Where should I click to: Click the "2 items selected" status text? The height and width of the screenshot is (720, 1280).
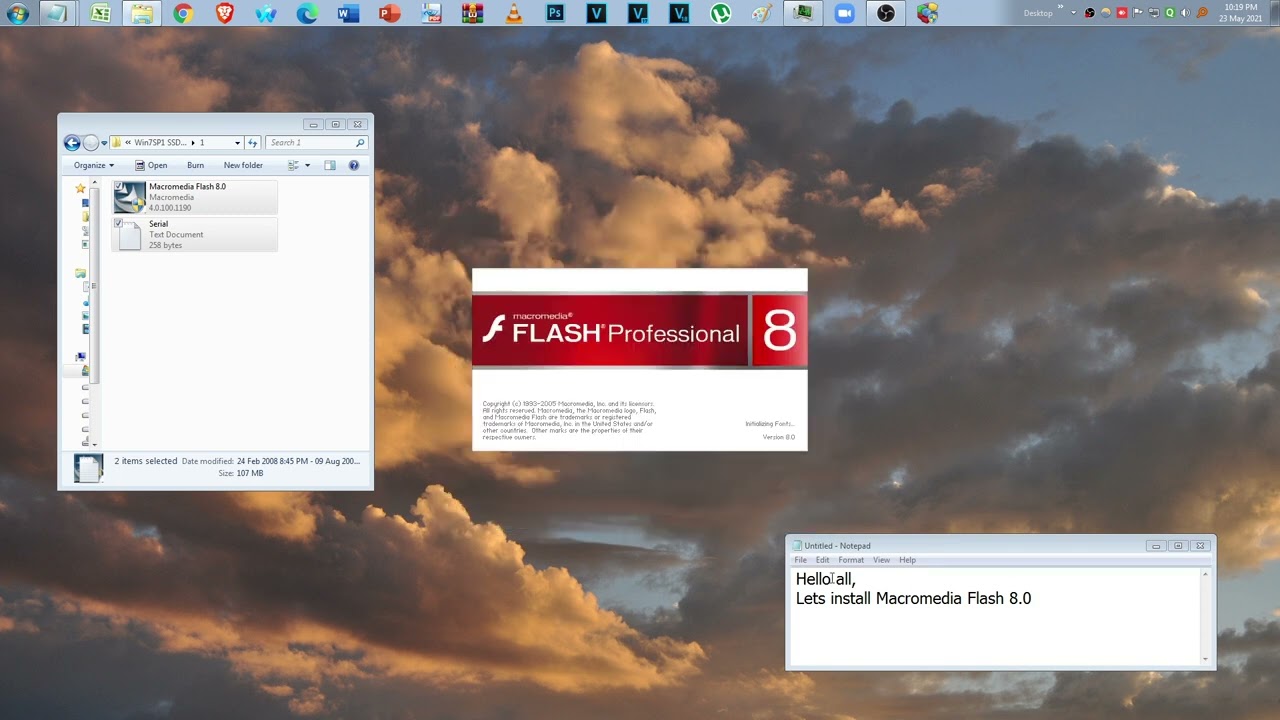tap(145, 461)
